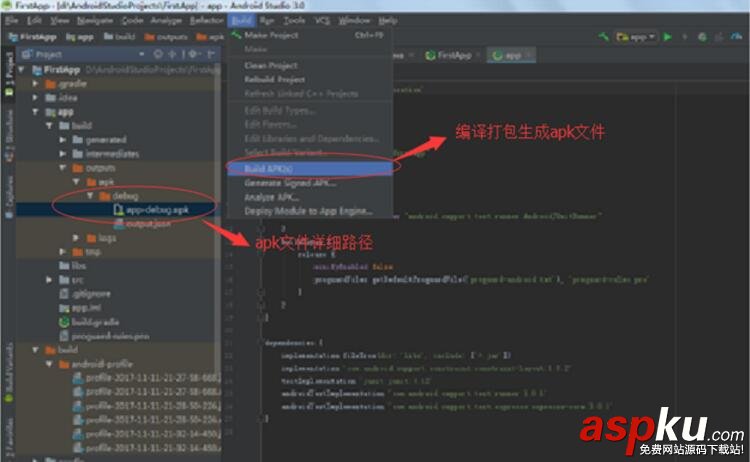Toggle the Favorites tool window tab

point(9,435)
